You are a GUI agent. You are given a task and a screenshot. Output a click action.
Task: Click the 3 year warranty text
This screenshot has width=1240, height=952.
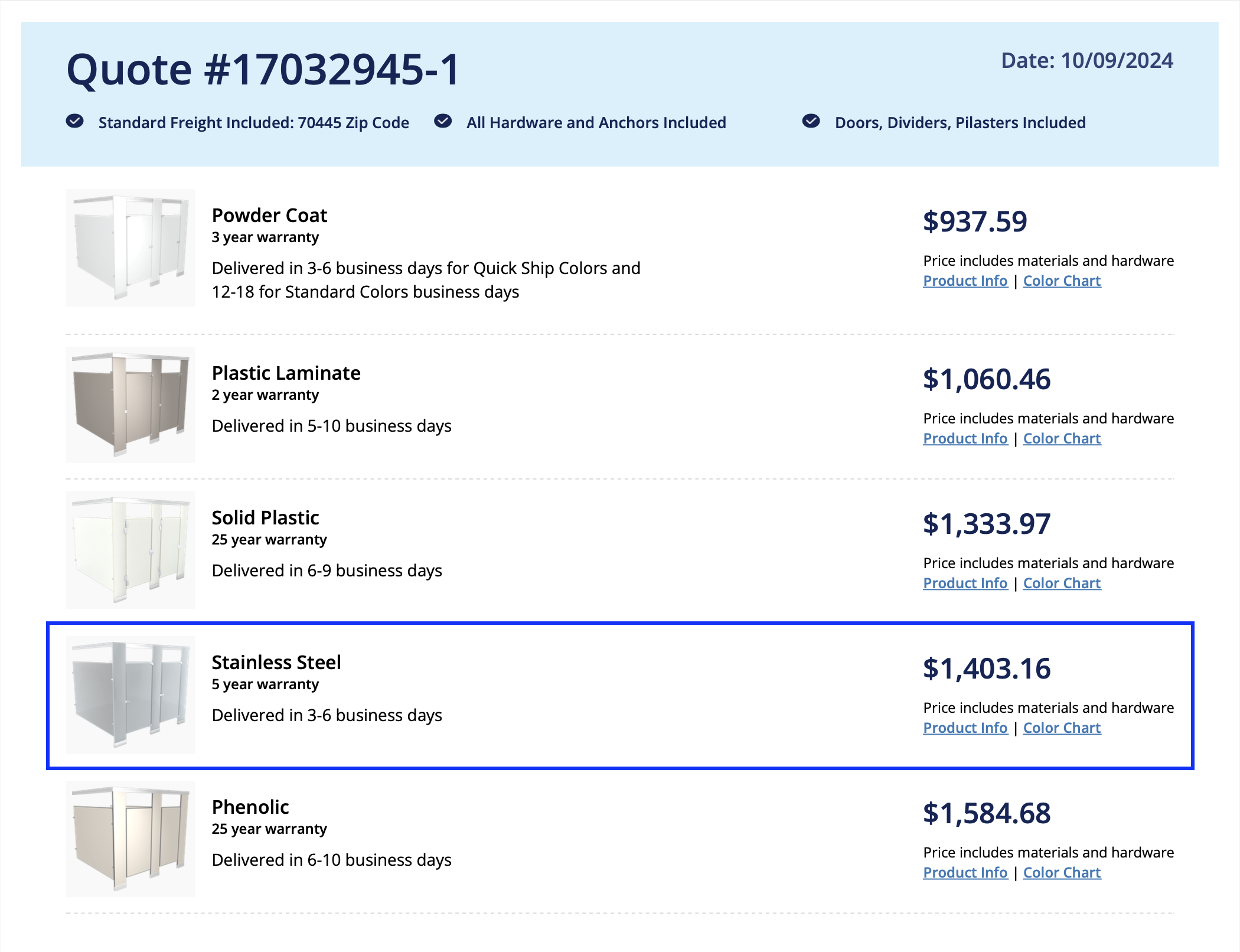click(265, 237)
